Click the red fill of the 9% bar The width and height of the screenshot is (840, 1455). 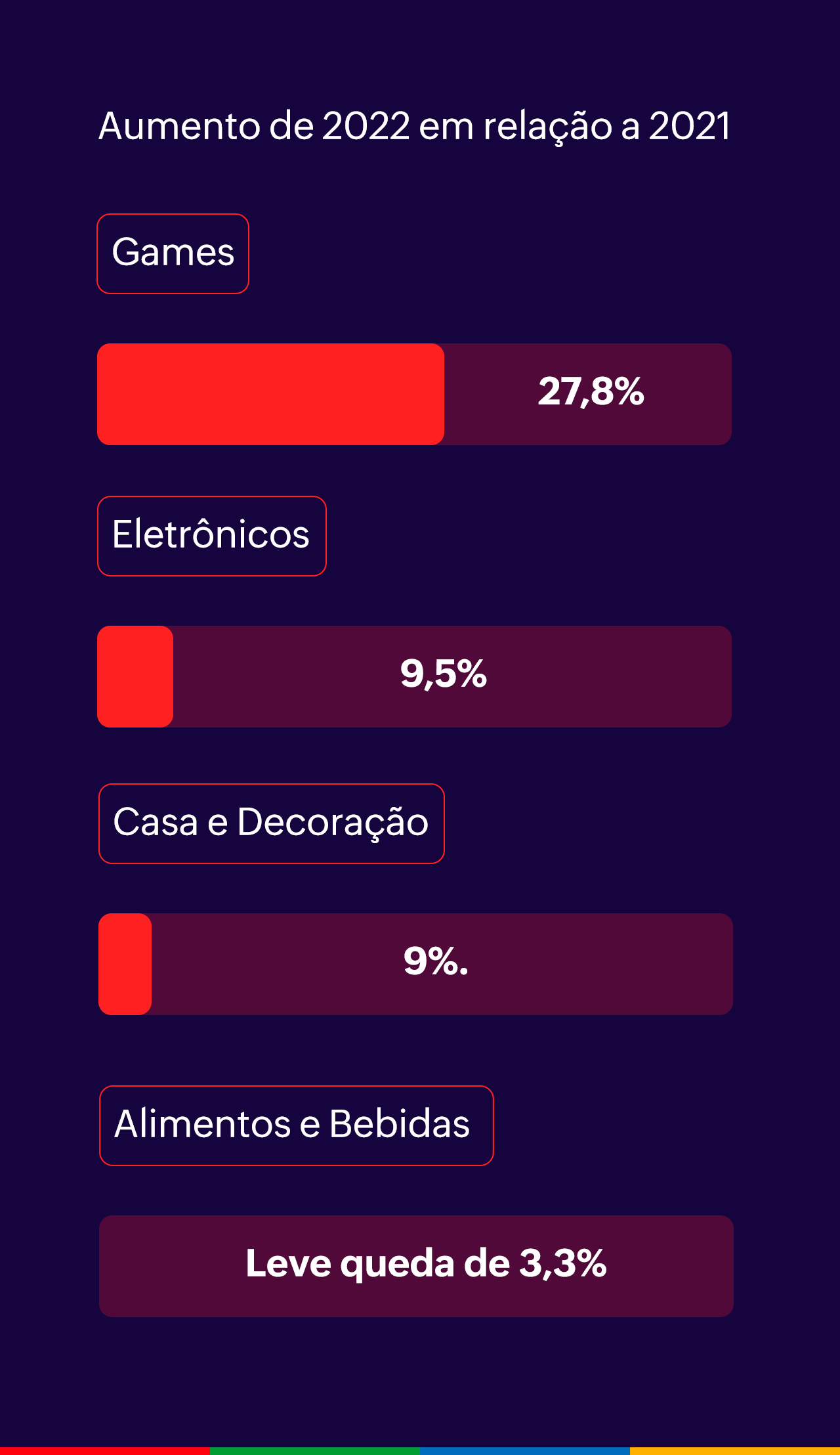pos(125,964)
